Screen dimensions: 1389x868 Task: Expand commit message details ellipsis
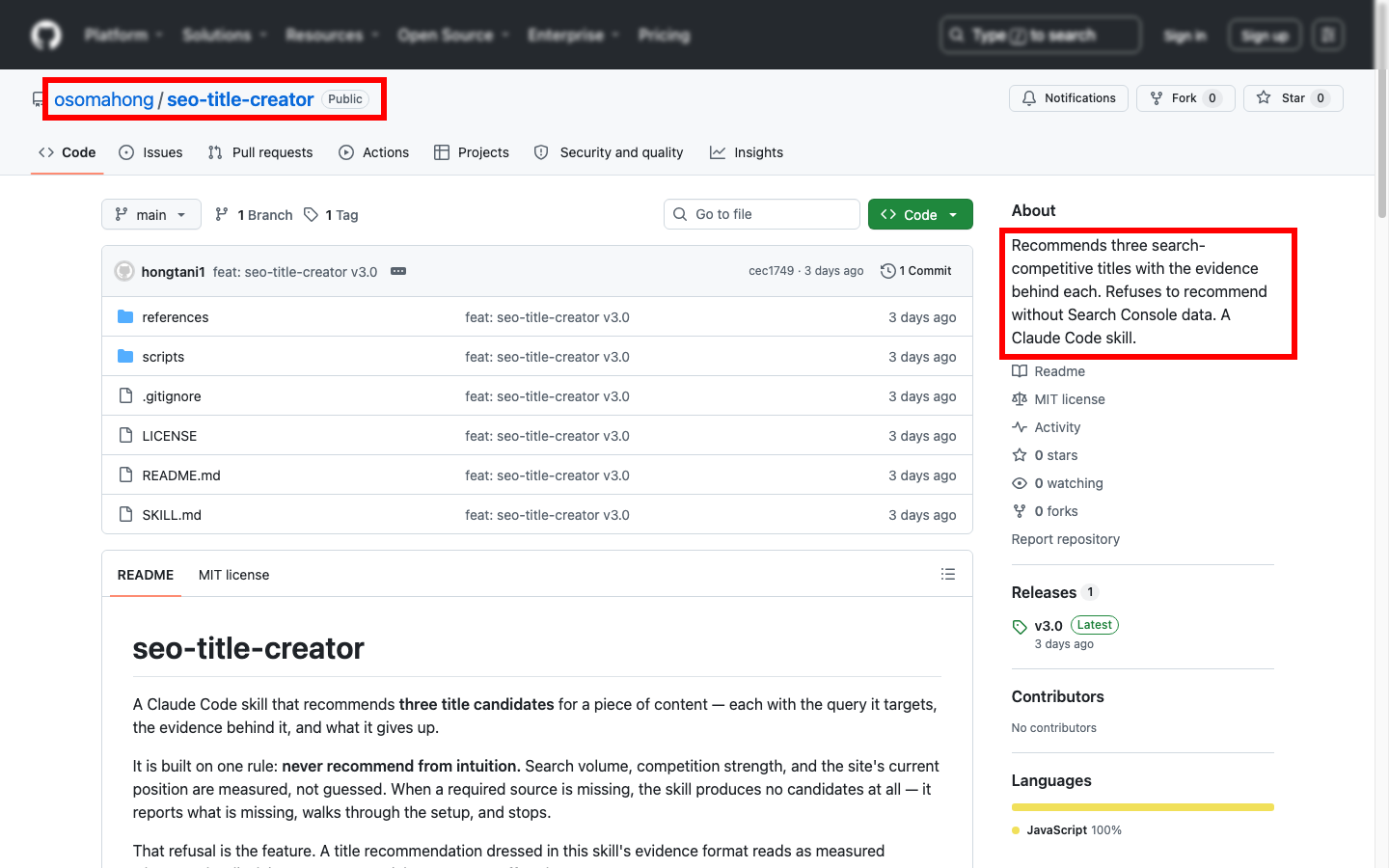[x=398, y=271]
